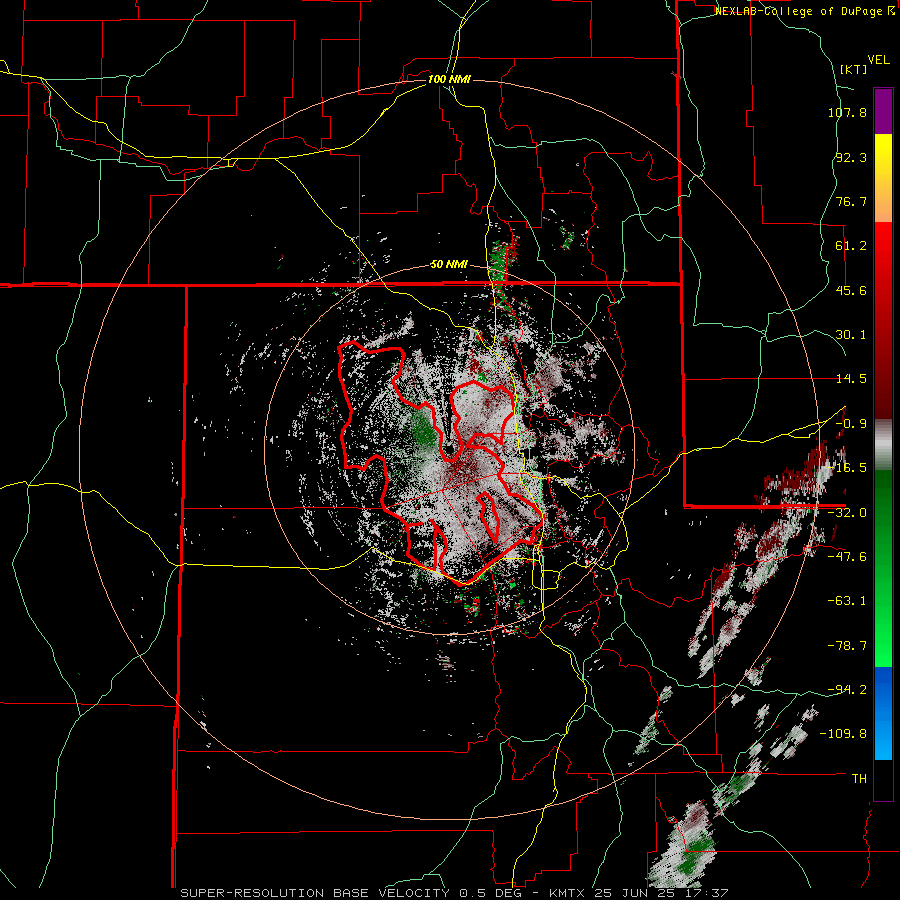Viewport: 900px width, 900px height.
Task: Click the 61.2 velocity scale value
Action: click(851, 246)
